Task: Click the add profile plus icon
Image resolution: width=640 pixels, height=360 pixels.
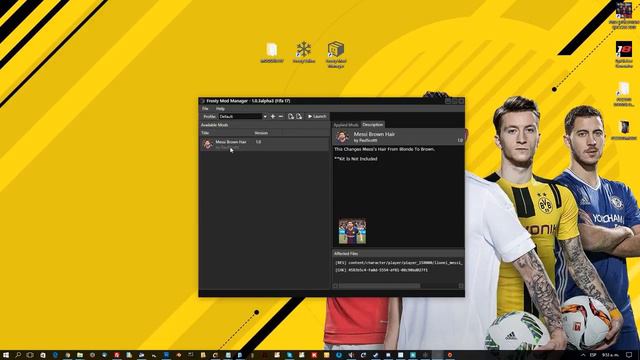Action: [x=273, y=116]
